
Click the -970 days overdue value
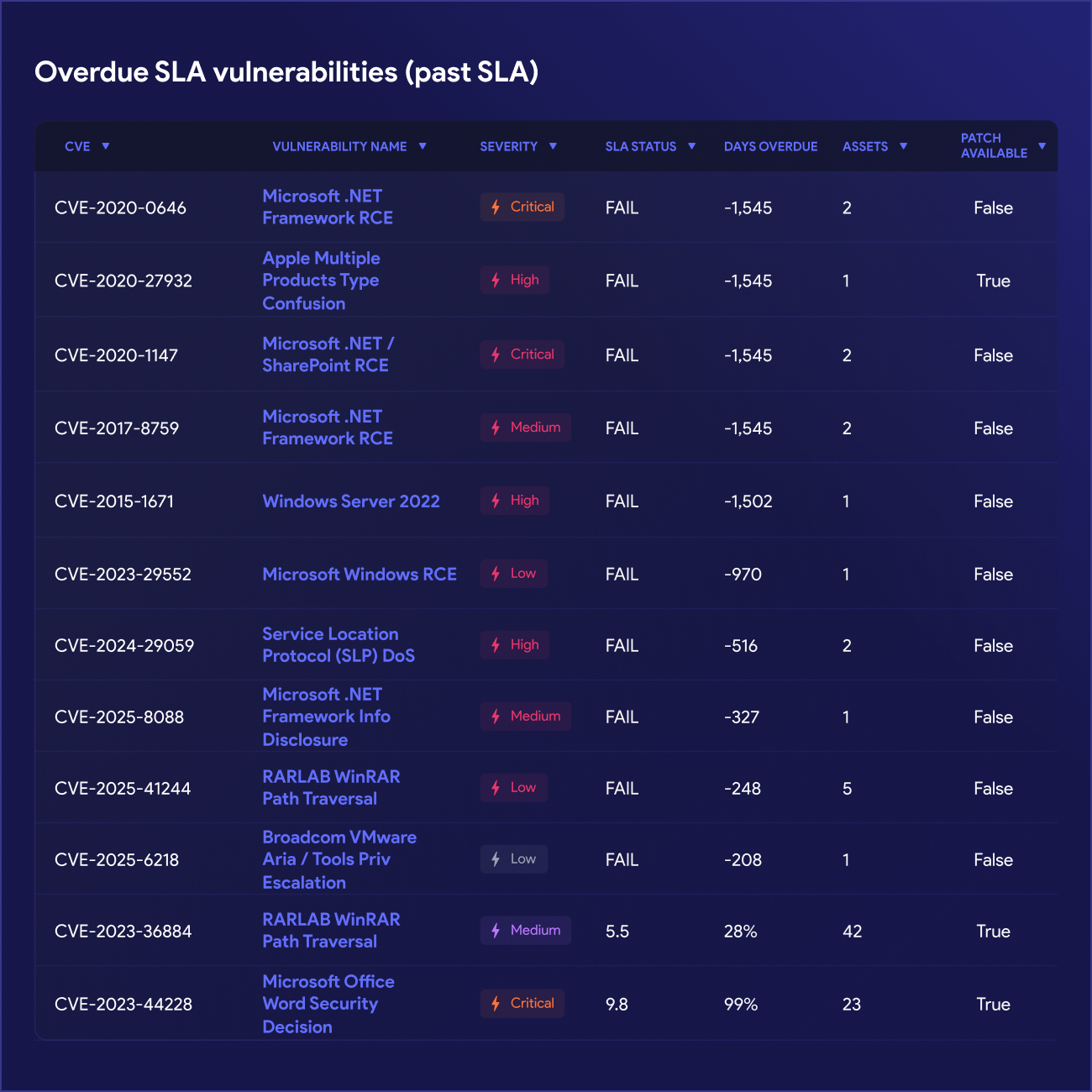click(x=743, y=575)
